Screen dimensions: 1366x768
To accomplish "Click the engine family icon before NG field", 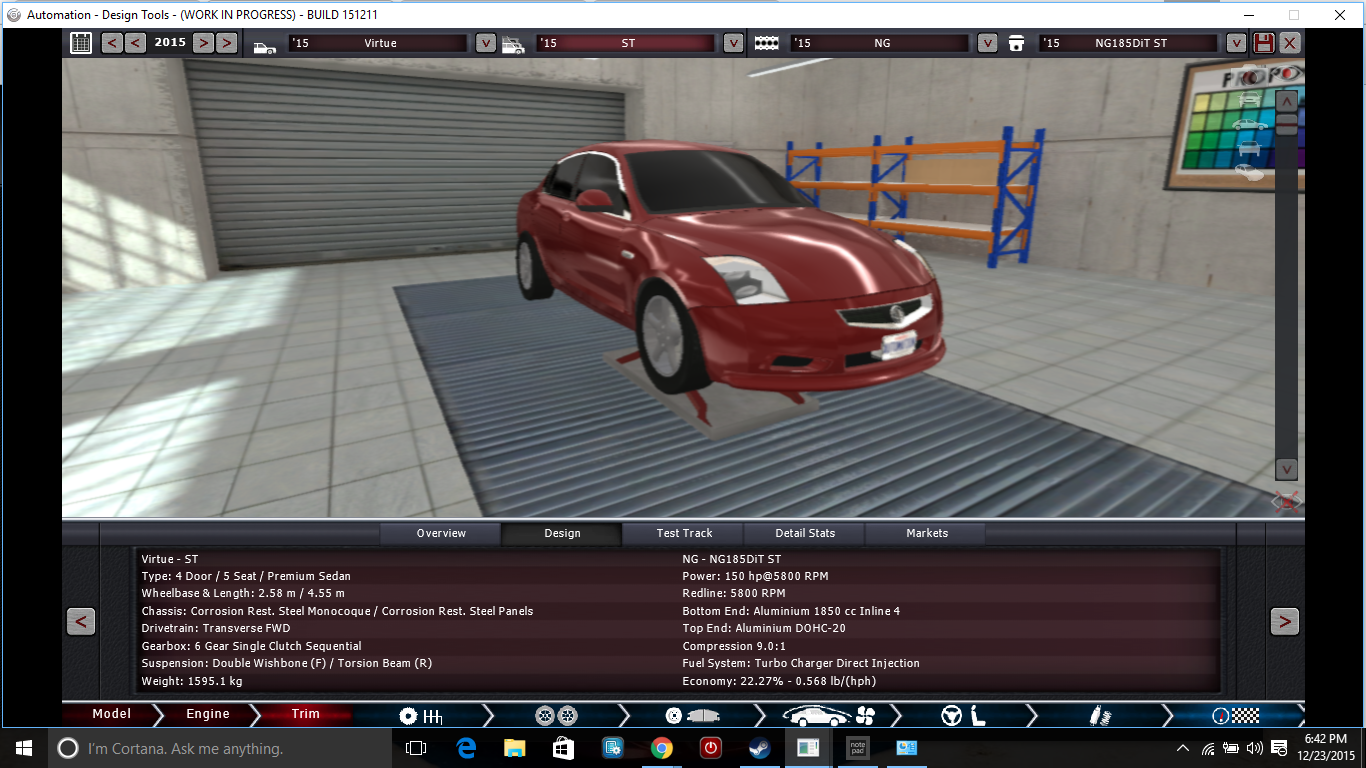I will (766, 43).
